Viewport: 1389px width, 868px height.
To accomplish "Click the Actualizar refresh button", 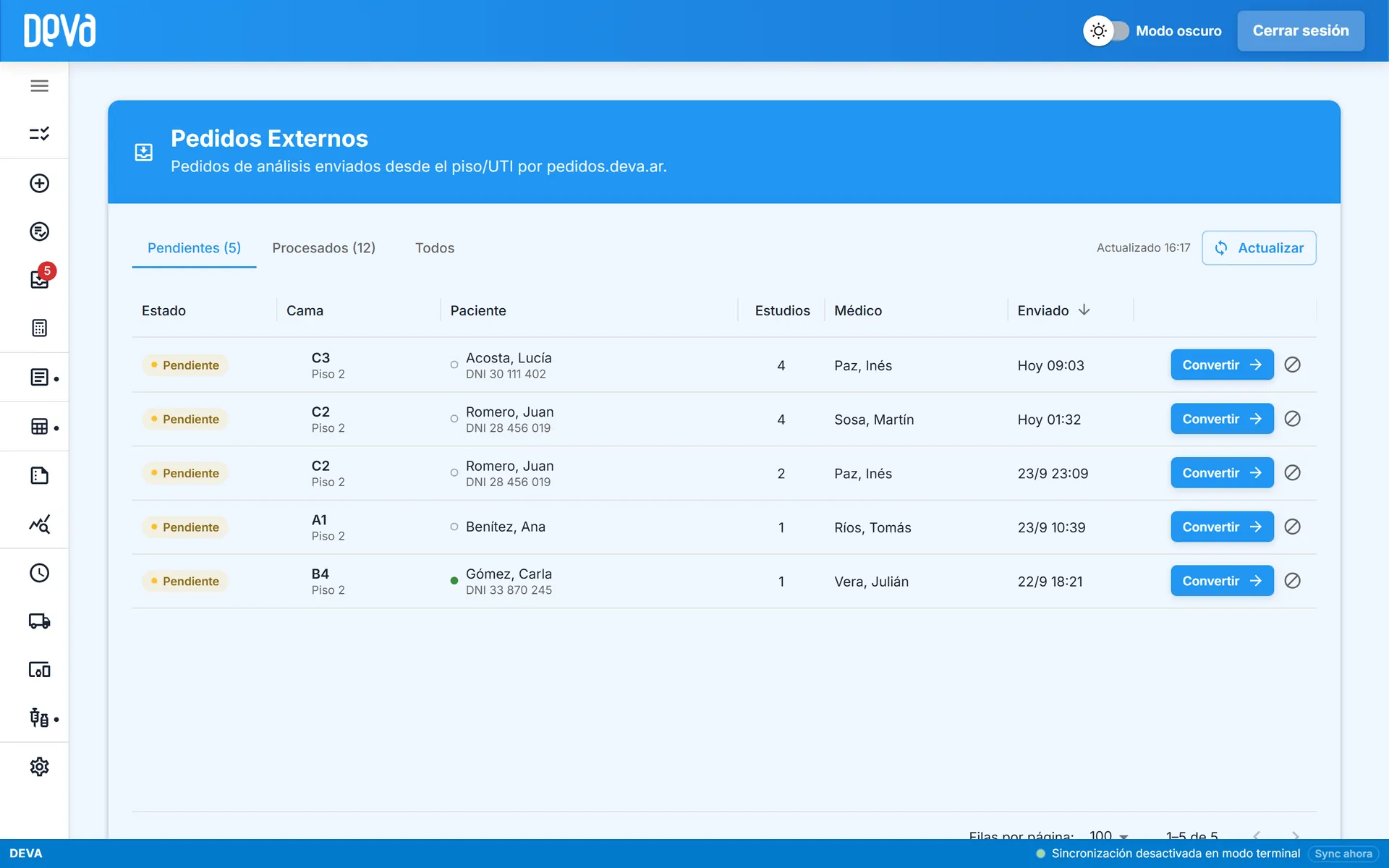I will [x=1259, y=248].
